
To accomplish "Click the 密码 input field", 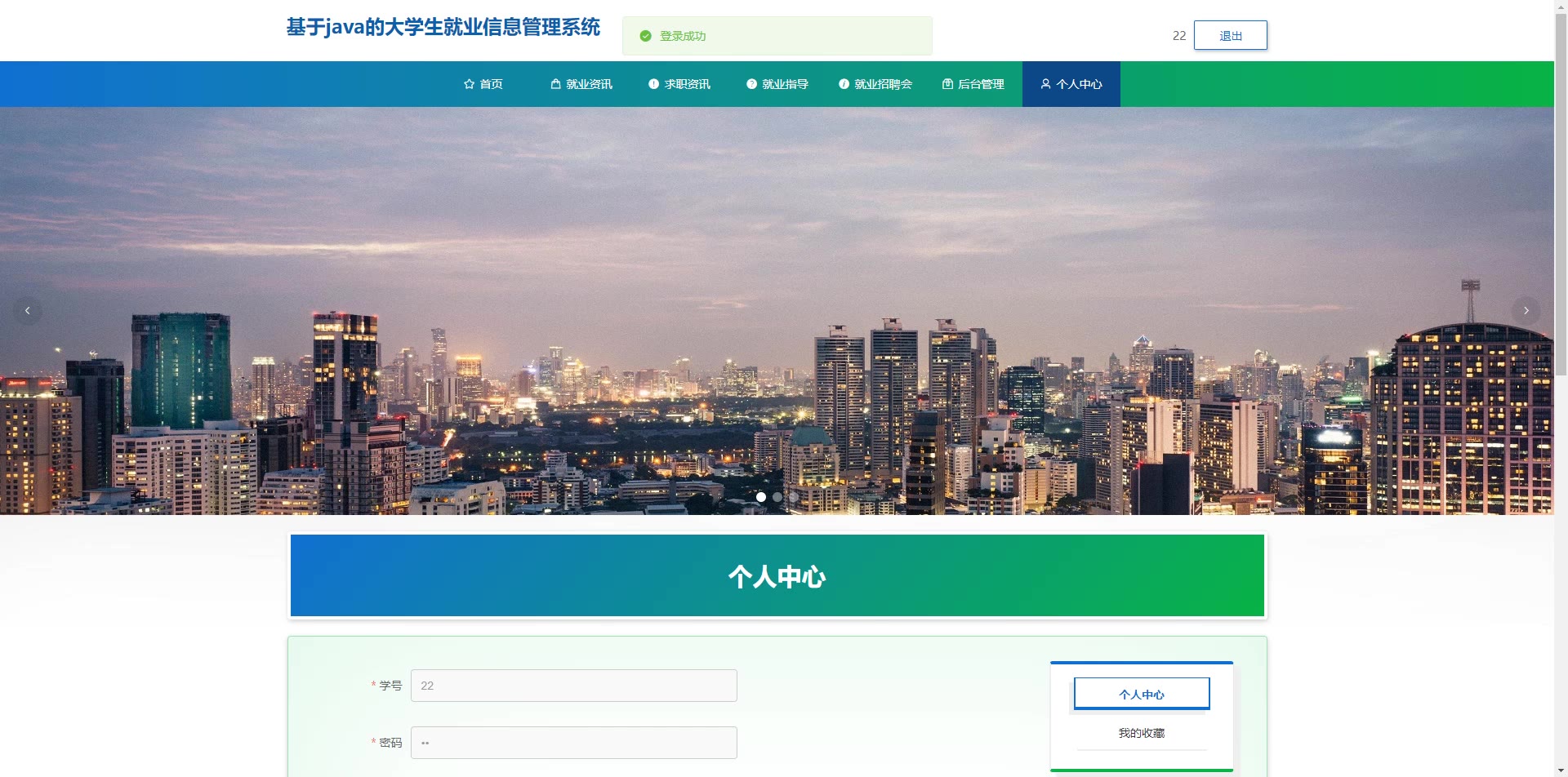I will [x=574, y=743].
